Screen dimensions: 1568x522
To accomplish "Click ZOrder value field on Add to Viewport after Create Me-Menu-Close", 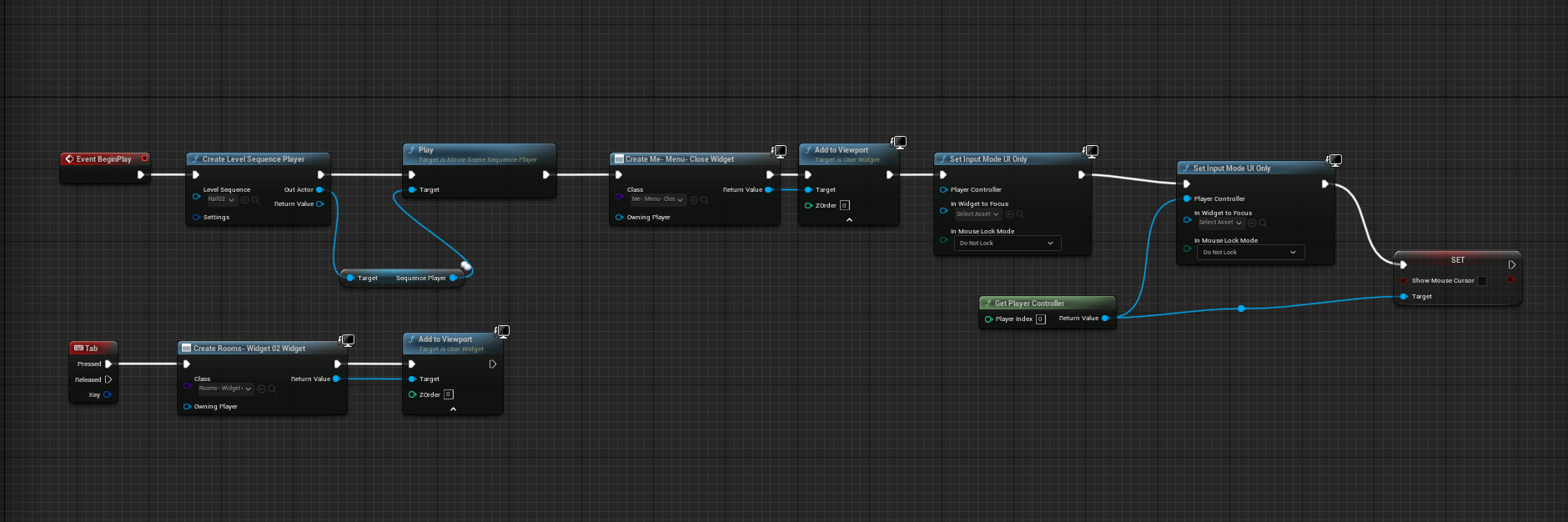I will click(845, 205).
